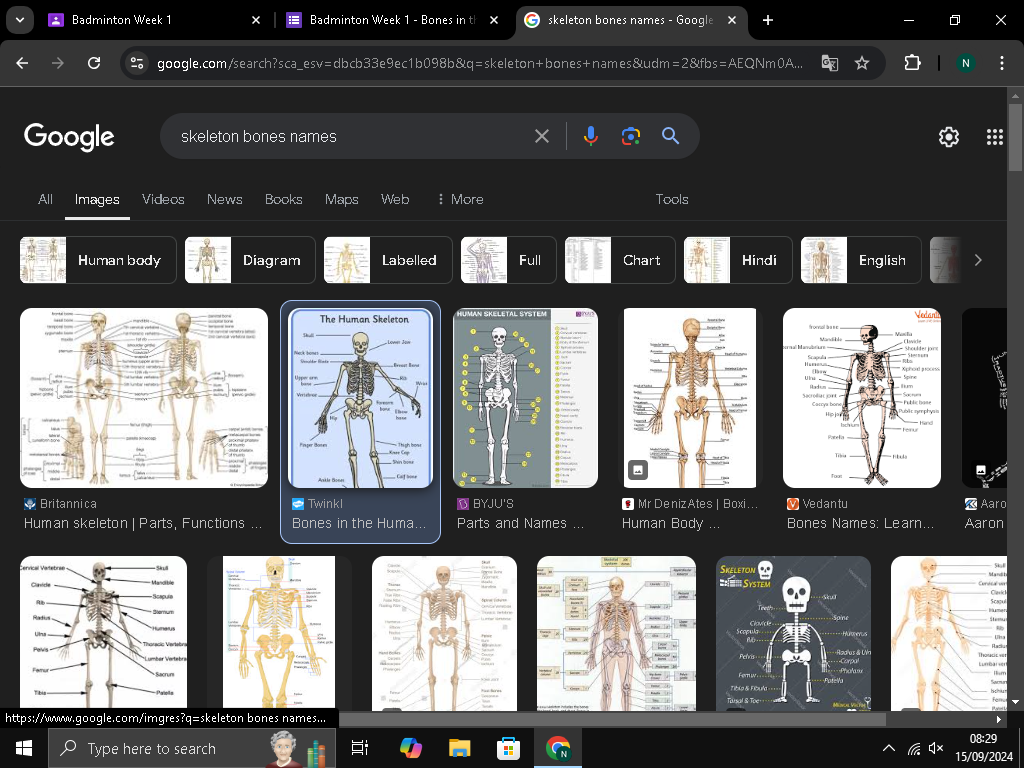Open BYJU'S skeletal system image
This screenshot has width=1024, height=768.
(x=526, y=398)
